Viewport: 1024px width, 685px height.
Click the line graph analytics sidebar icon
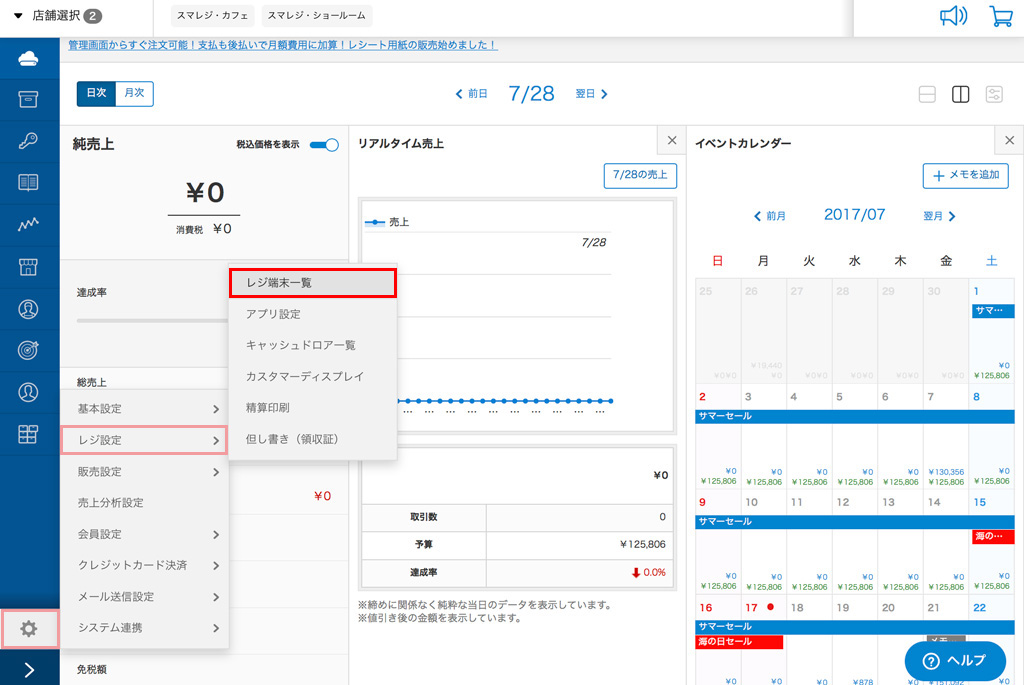tap(29, 225)
